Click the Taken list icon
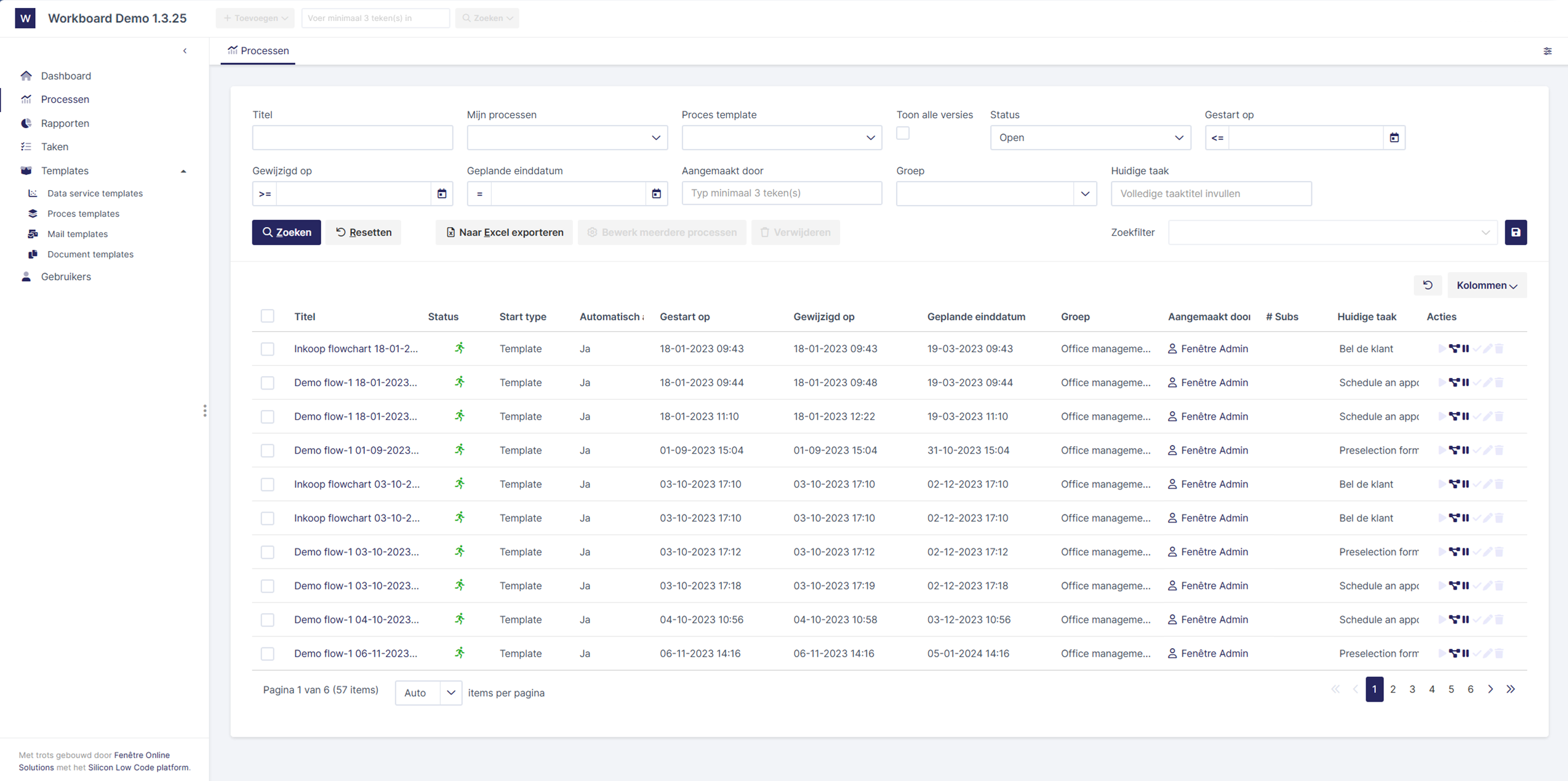The height and width of the screenshot is (781, 1568). [x=26, y=146]
